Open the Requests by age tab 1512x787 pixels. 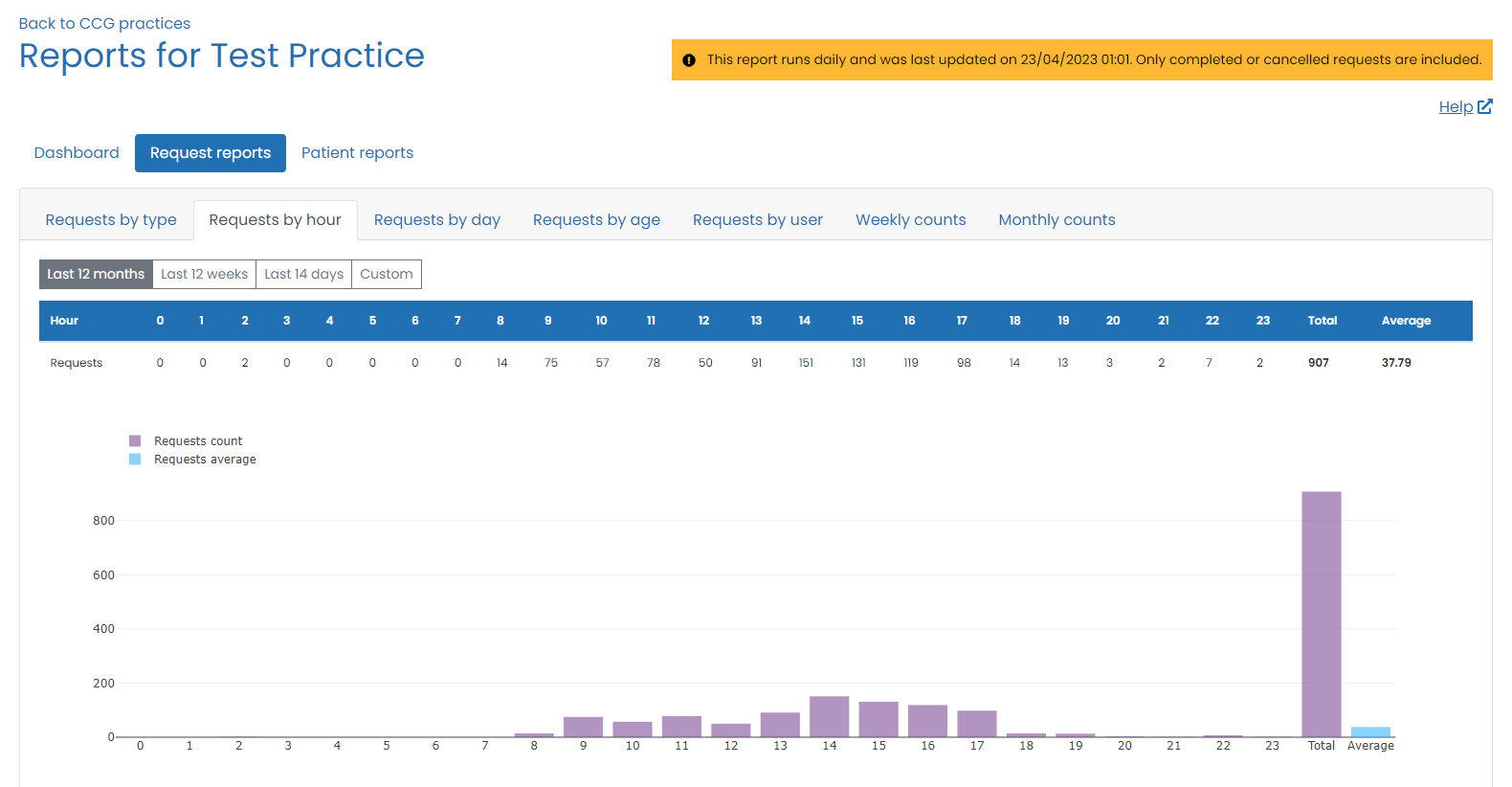pos(596,220)
